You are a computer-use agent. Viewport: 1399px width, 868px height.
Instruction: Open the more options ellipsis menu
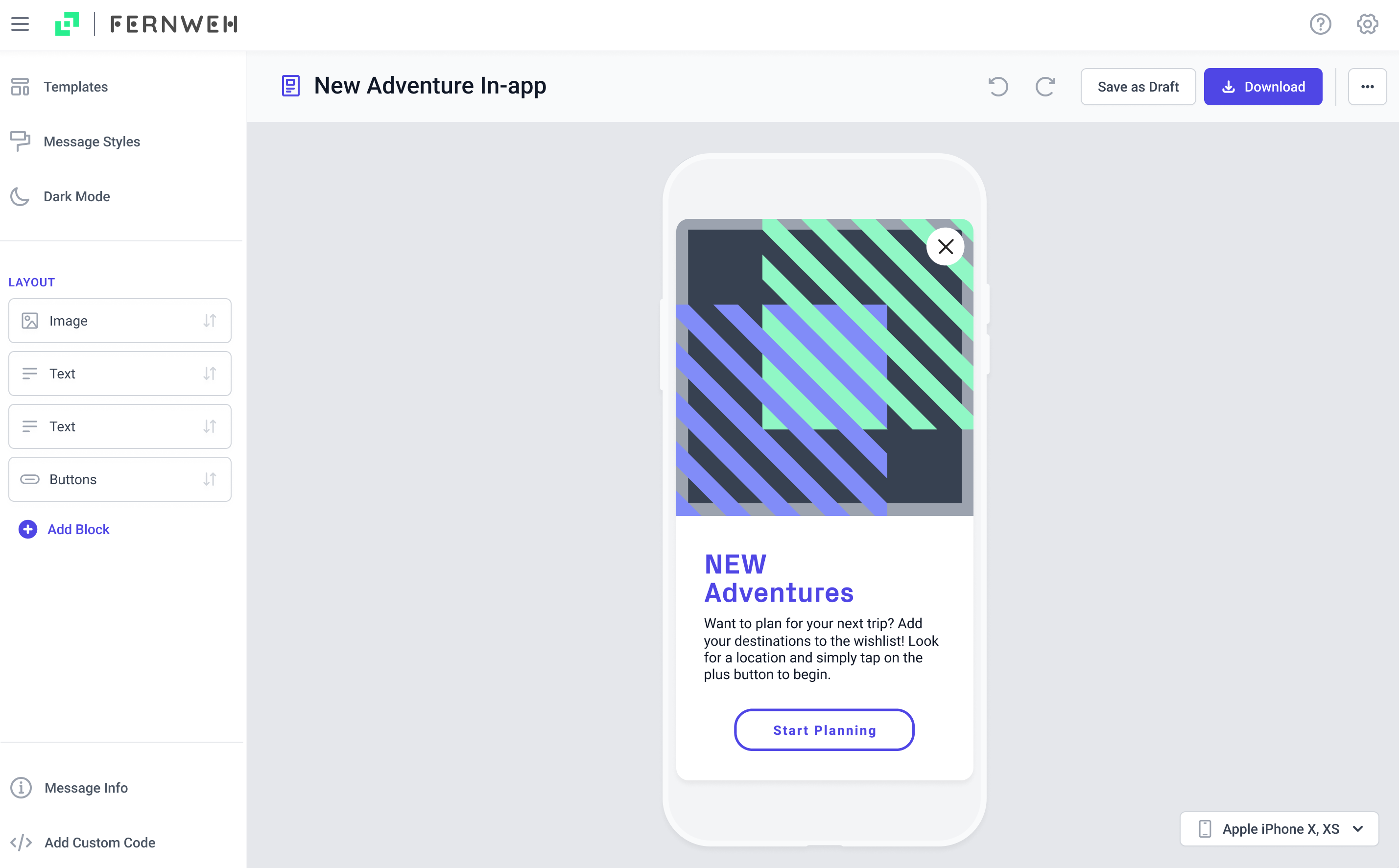(1367, 87)
